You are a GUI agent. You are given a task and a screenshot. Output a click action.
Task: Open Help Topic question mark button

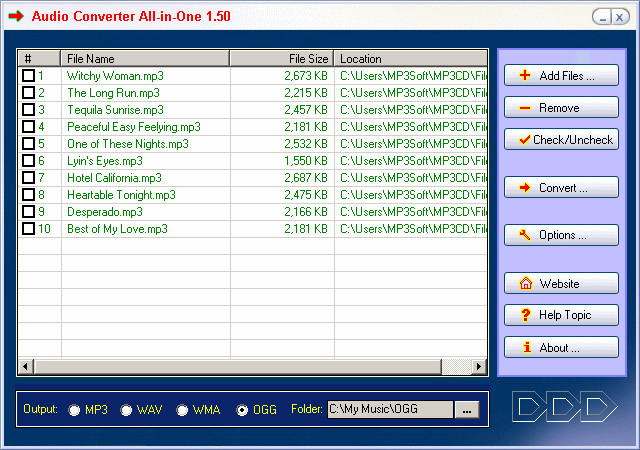[x=561, y=315]
